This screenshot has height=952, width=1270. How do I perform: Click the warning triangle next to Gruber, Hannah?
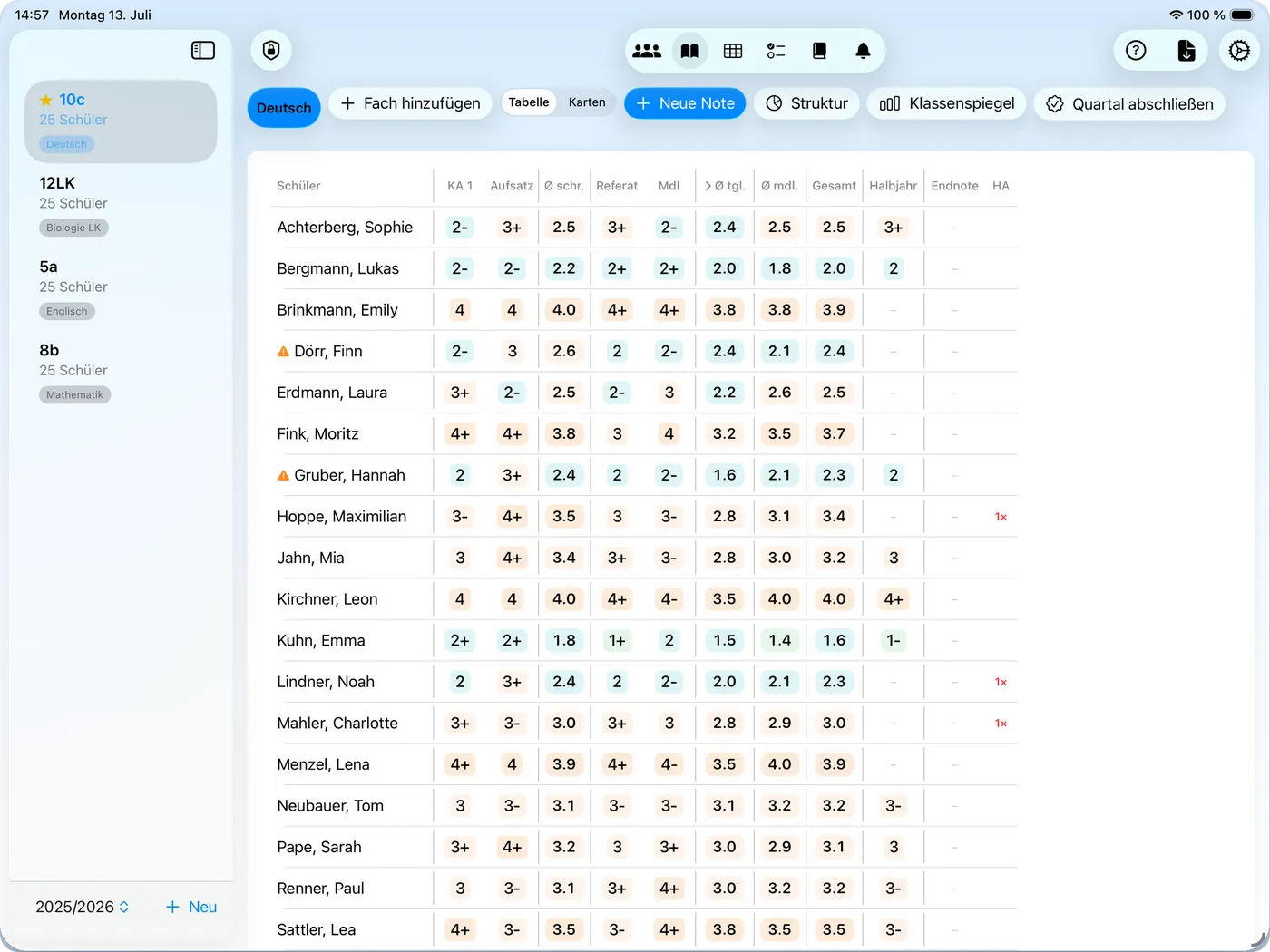pyautogui.click(x=283, y=475)
